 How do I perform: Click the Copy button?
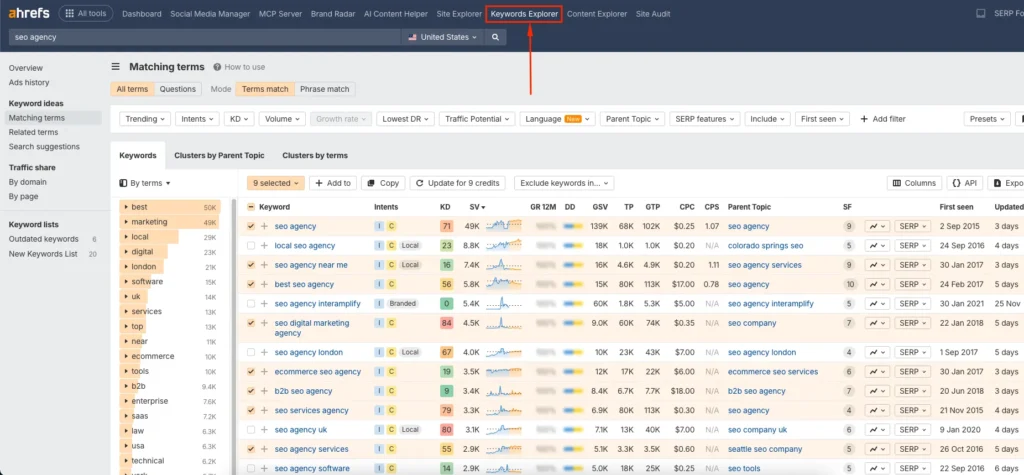pyautogui.click(x=383, y=183)
